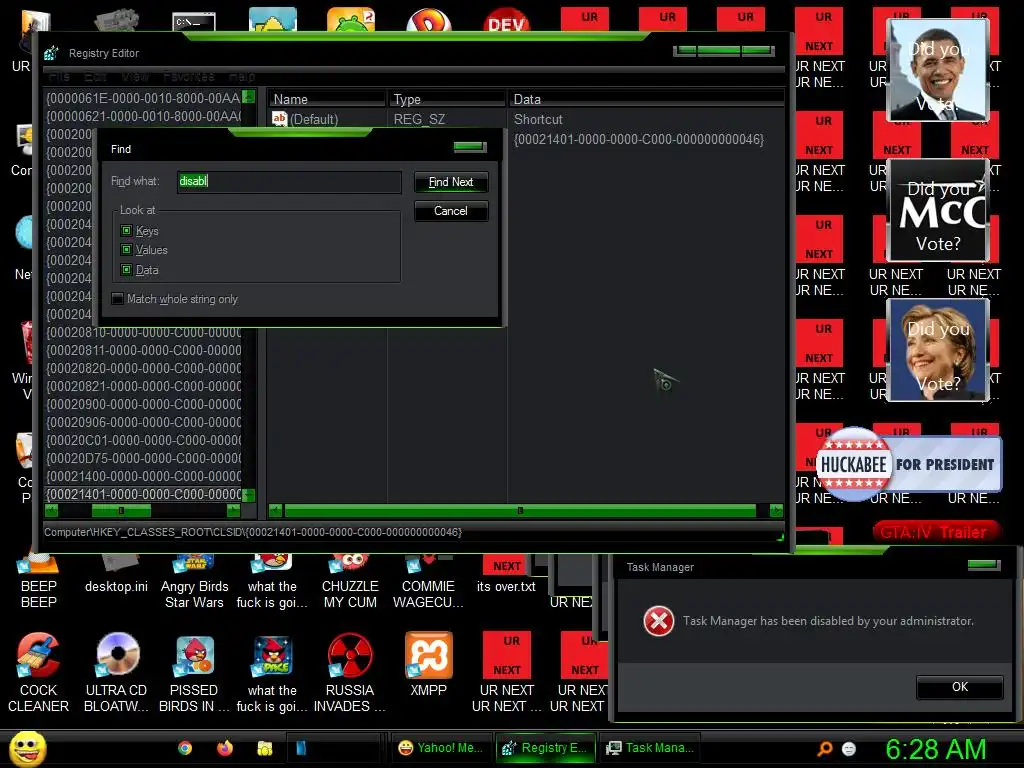Open Angry Birds Star Wars desktop shortcut
The image size is (1024, 768).
pos(194,563)
